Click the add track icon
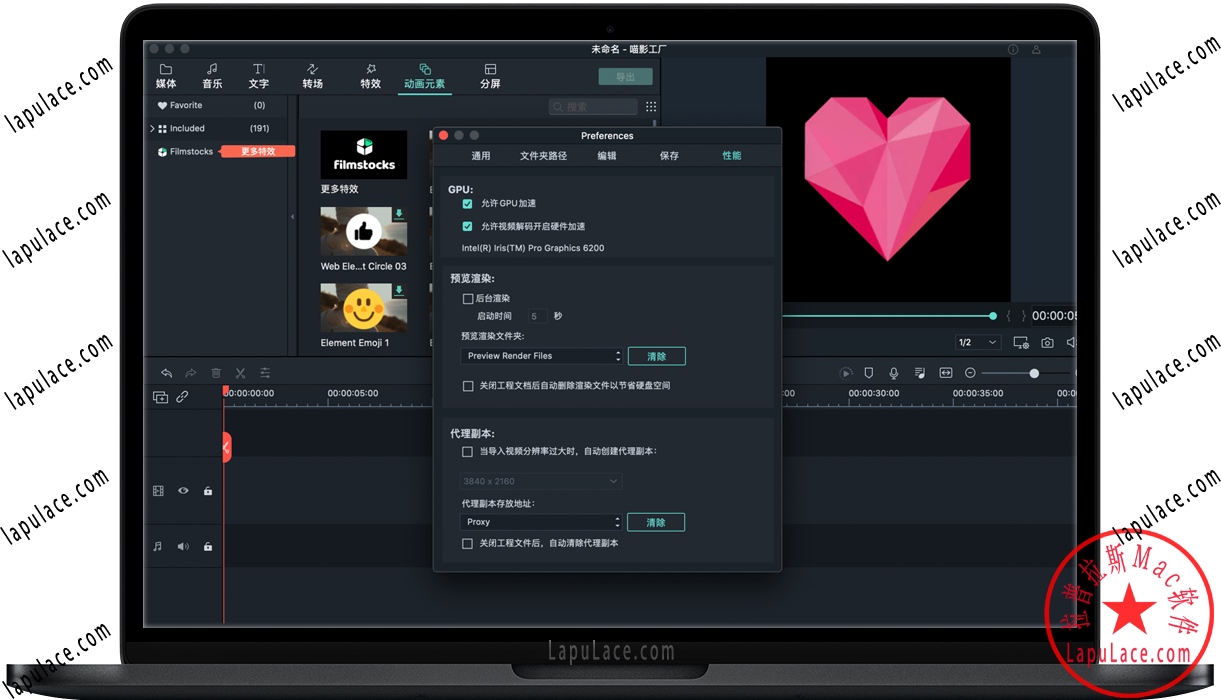The height and width of the screenshot is (700, 1221). (160, 397)
